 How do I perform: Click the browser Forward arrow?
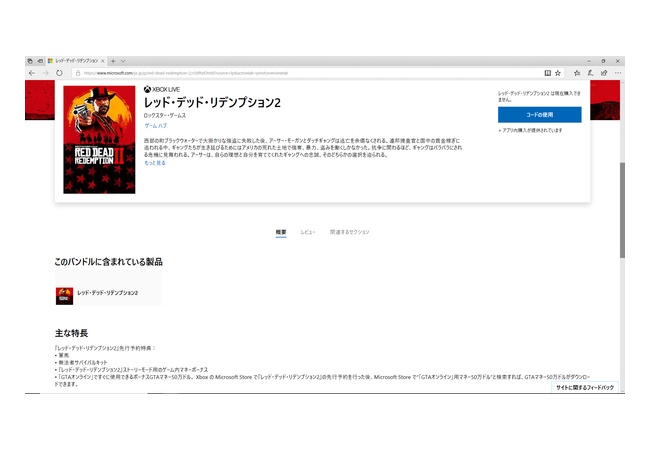46,73
